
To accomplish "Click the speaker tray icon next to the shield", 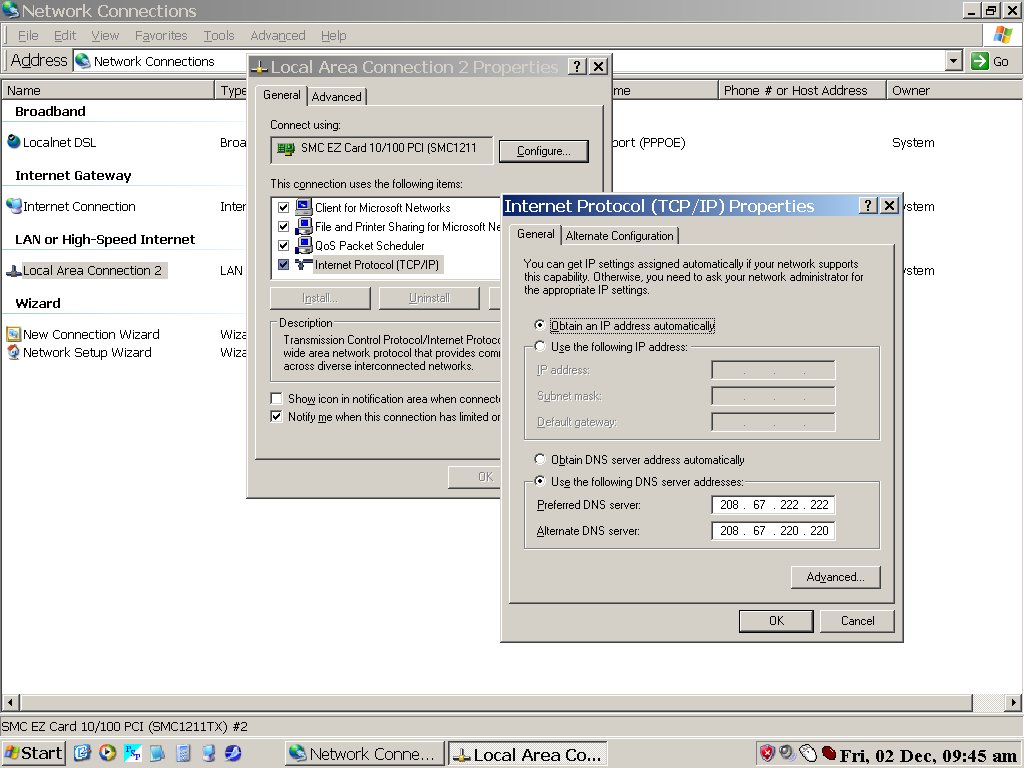I will 787,753.
